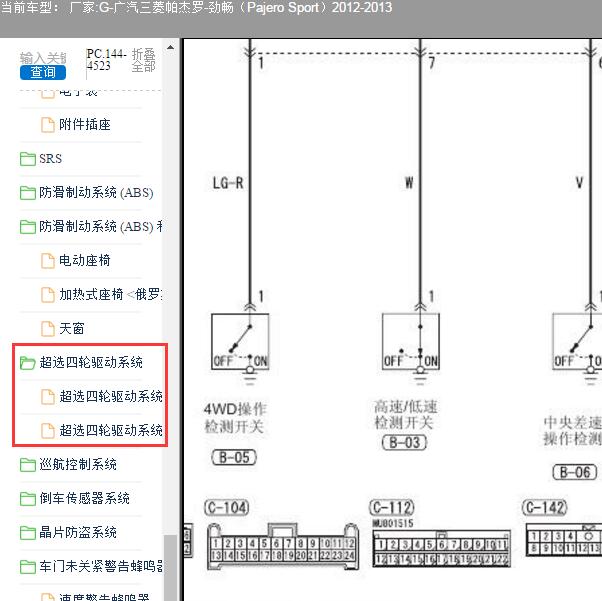
Task: Click the 4WD操作检测开关 switch symbol
Action: [240, 342]
